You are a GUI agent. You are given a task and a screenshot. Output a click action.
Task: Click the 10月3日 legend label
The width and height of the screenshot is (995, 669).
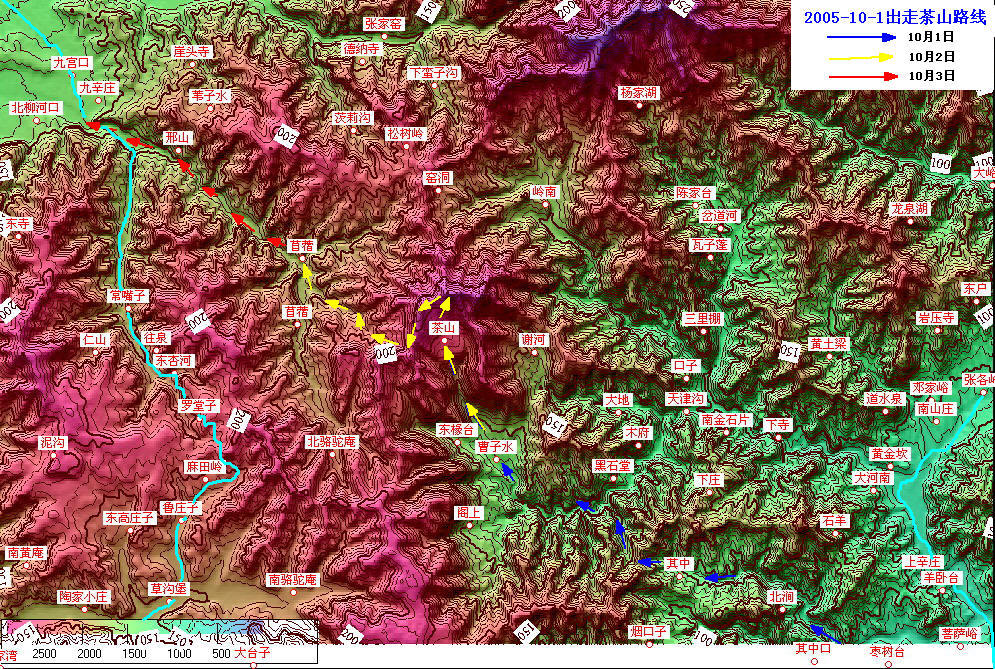click(x=931, y=75)
